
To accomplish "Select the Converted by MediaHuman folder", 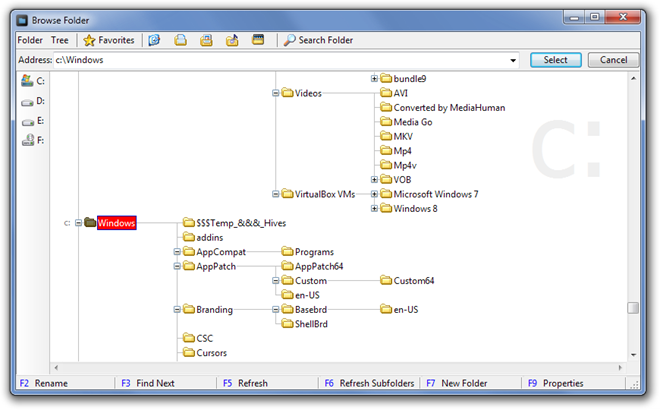I will [442, 107].
